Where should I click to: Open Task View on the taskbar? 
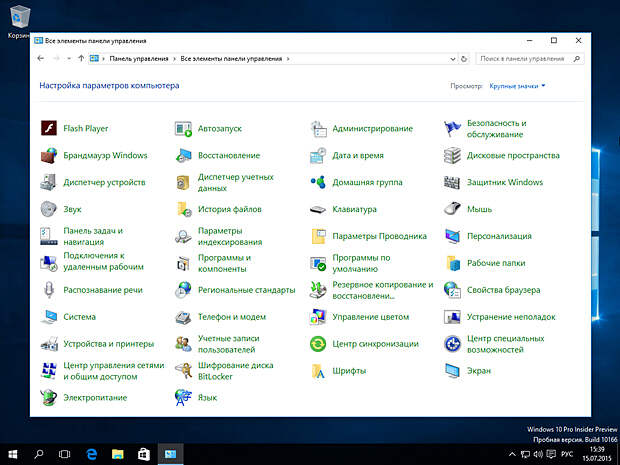[64, 454]
